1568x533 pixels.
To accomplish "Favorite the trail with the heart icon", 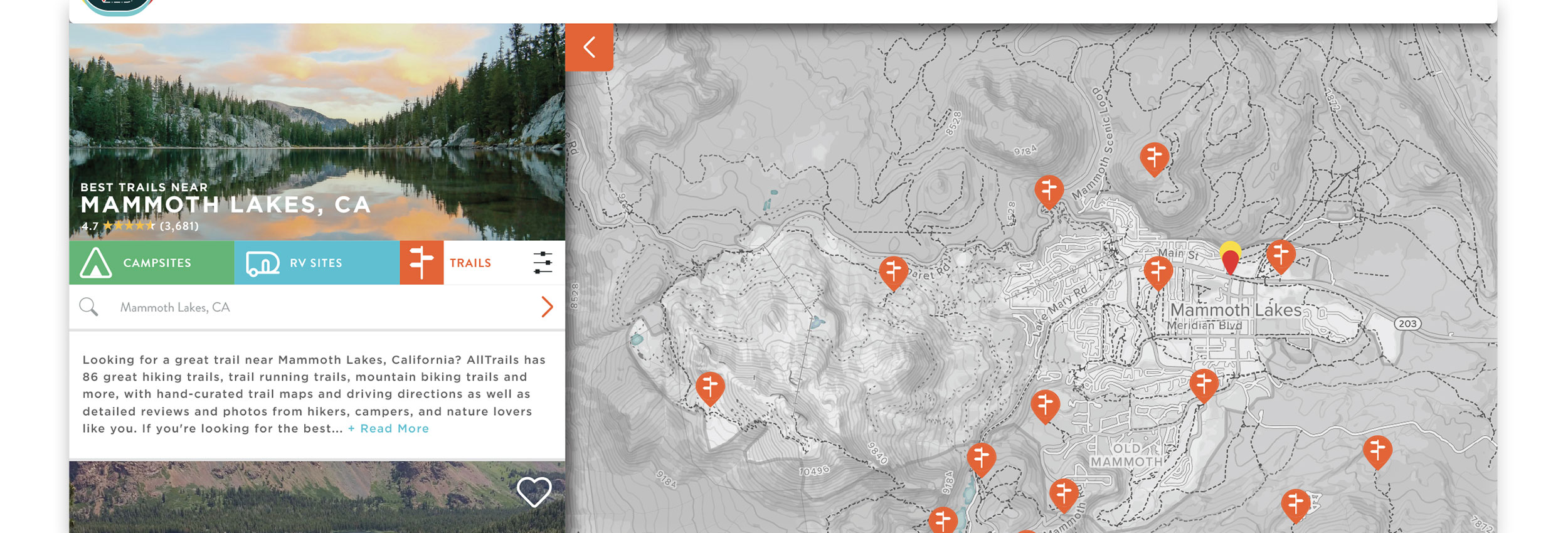I will [534, 492].
